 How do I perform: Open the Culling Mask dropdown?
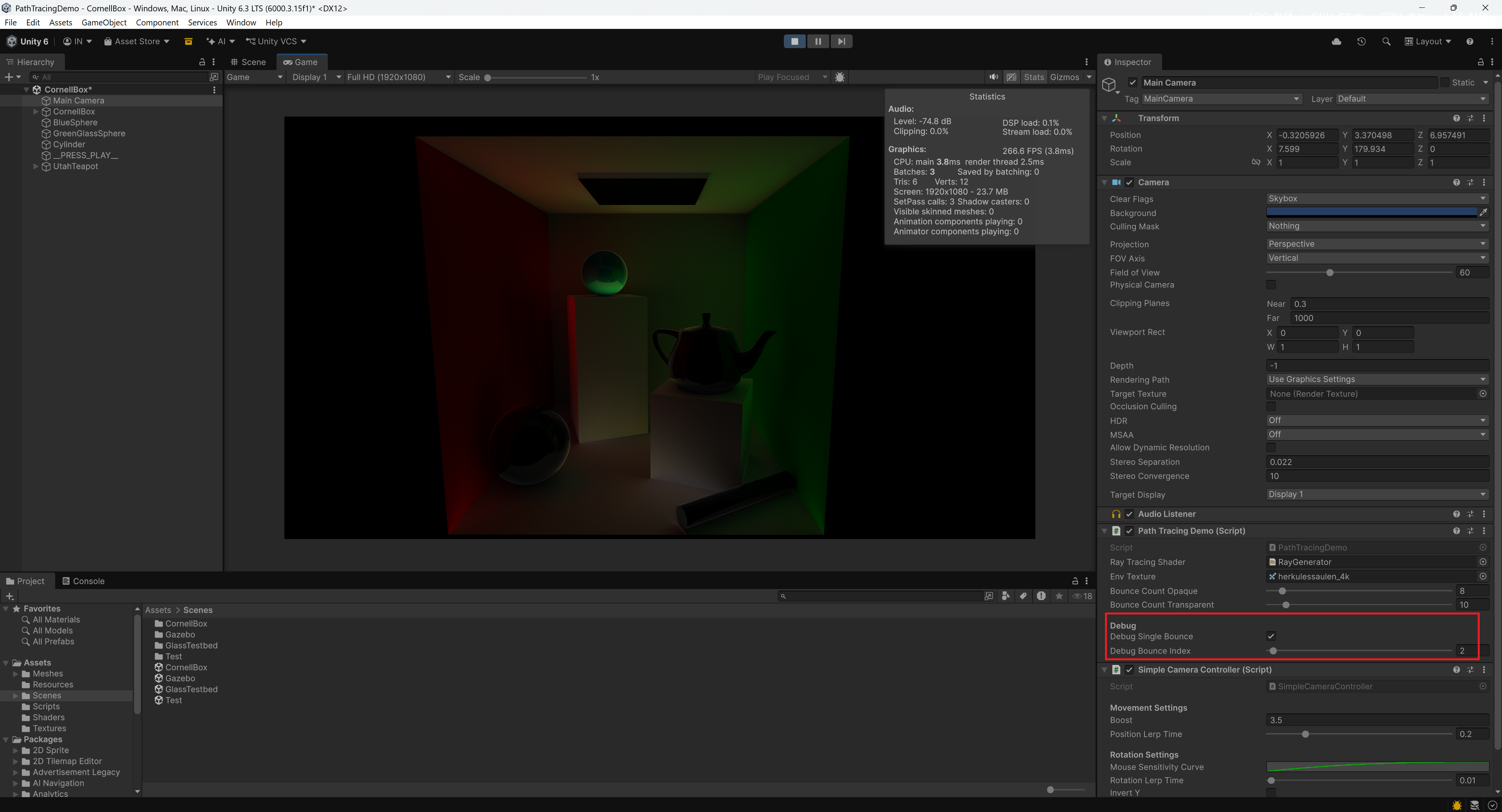click(1377, 226)
